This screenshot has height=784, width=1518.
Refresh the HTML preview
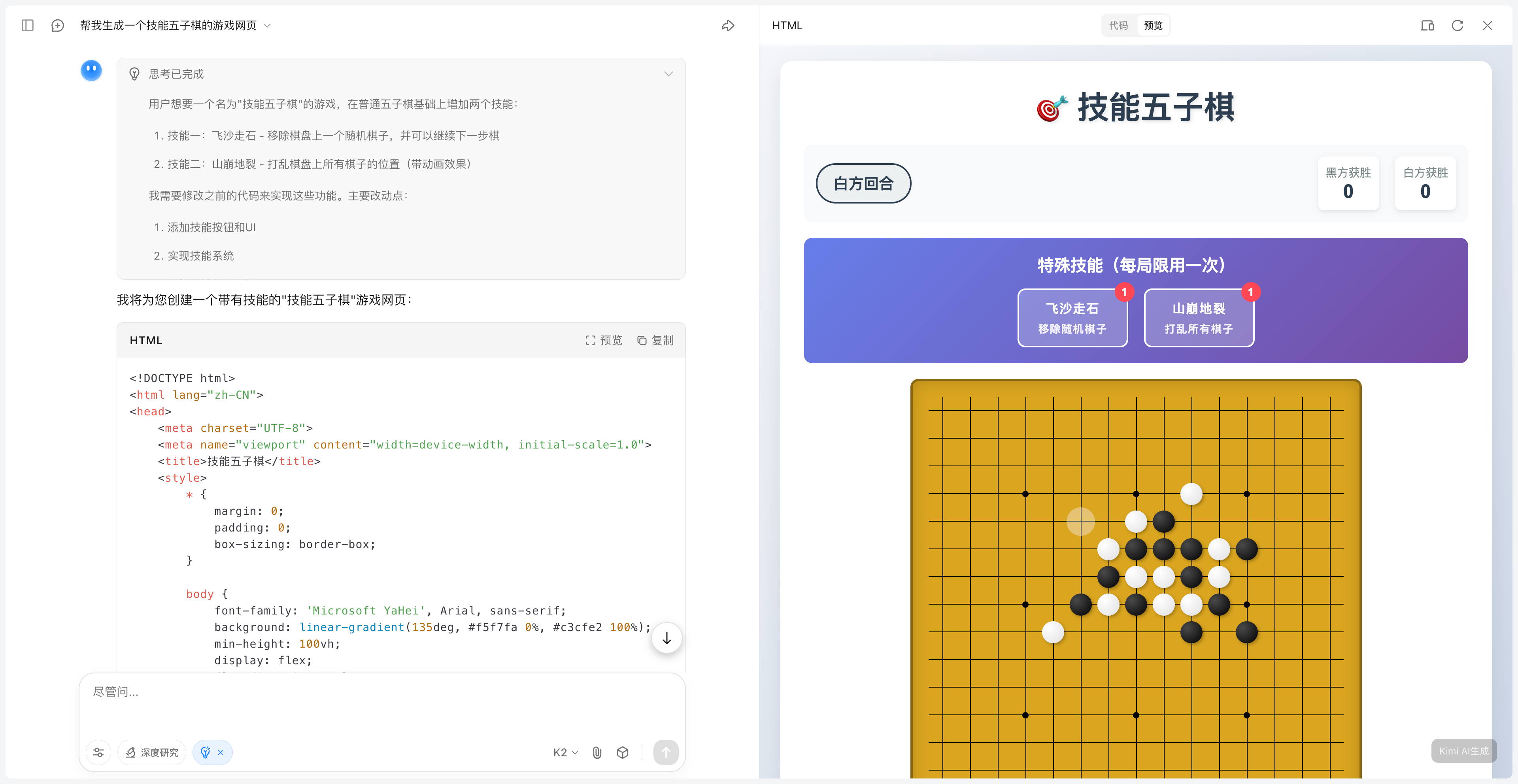coord(1457,25)
